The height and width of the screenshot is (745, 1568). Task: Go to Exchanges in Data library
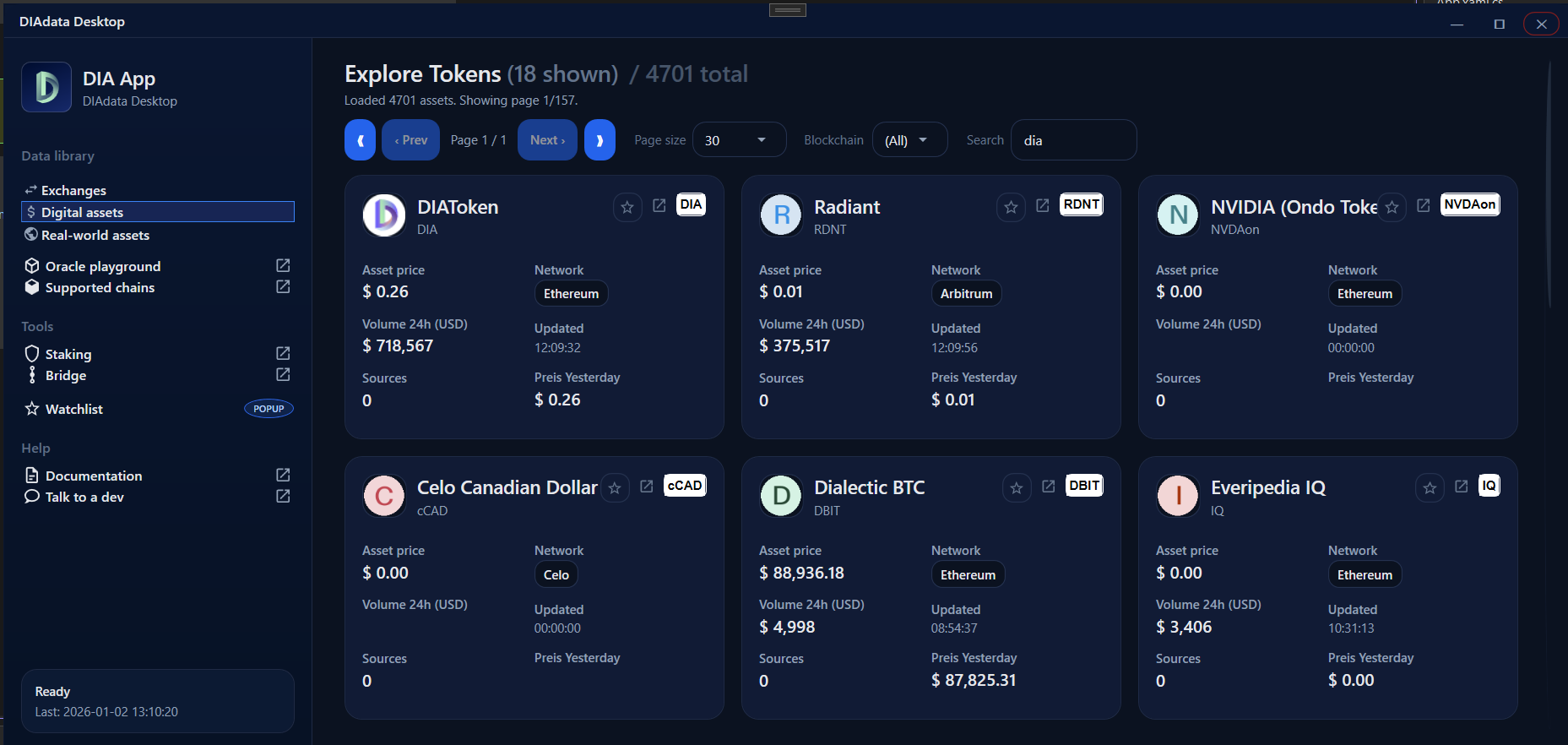73,190
